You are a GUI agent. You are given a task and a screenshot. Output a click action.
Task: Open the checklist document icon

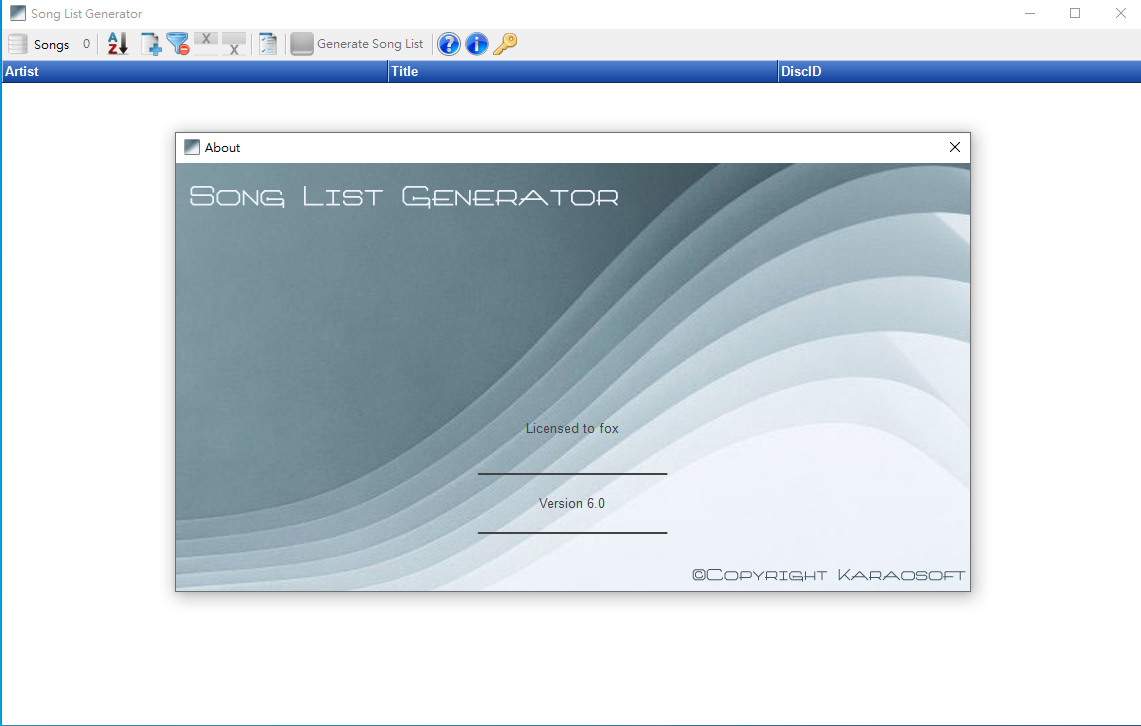click(268, 44)
